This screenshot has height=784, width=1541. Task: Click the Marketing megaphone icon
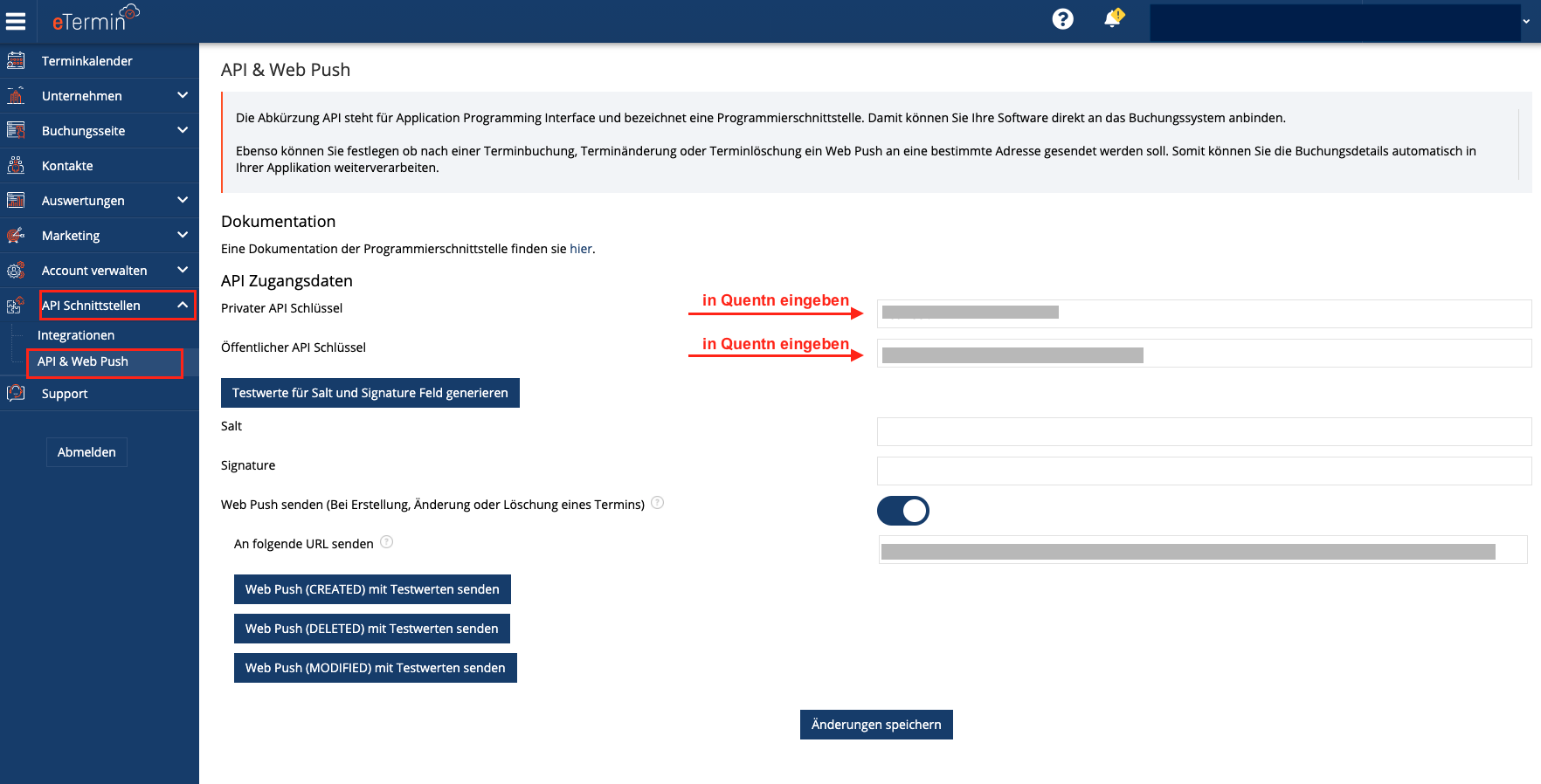[x=16, y=235]
